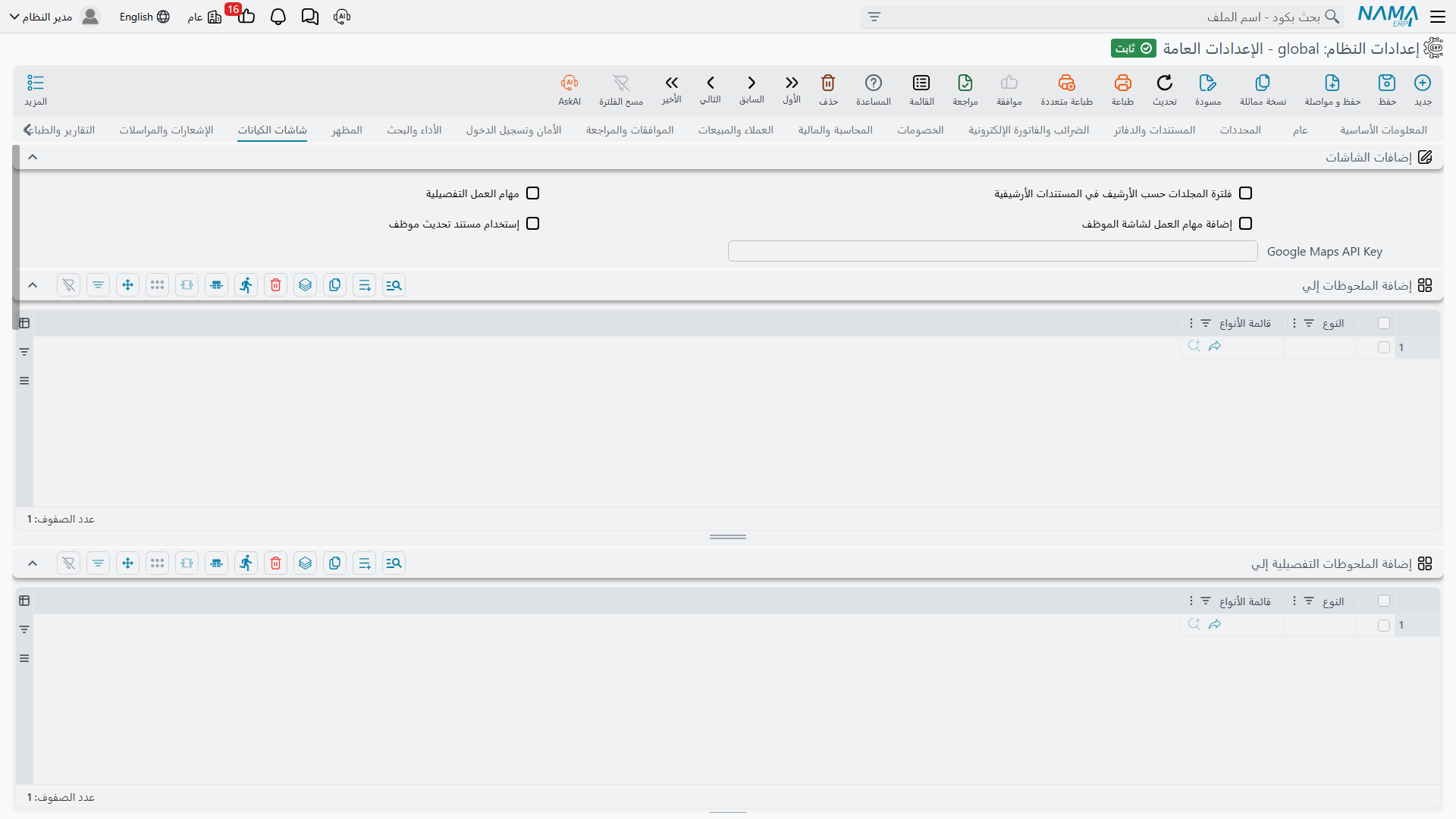The image size is (1456, 819).
Task: Click the AI bot icon in header
Action: pos(342,17)
